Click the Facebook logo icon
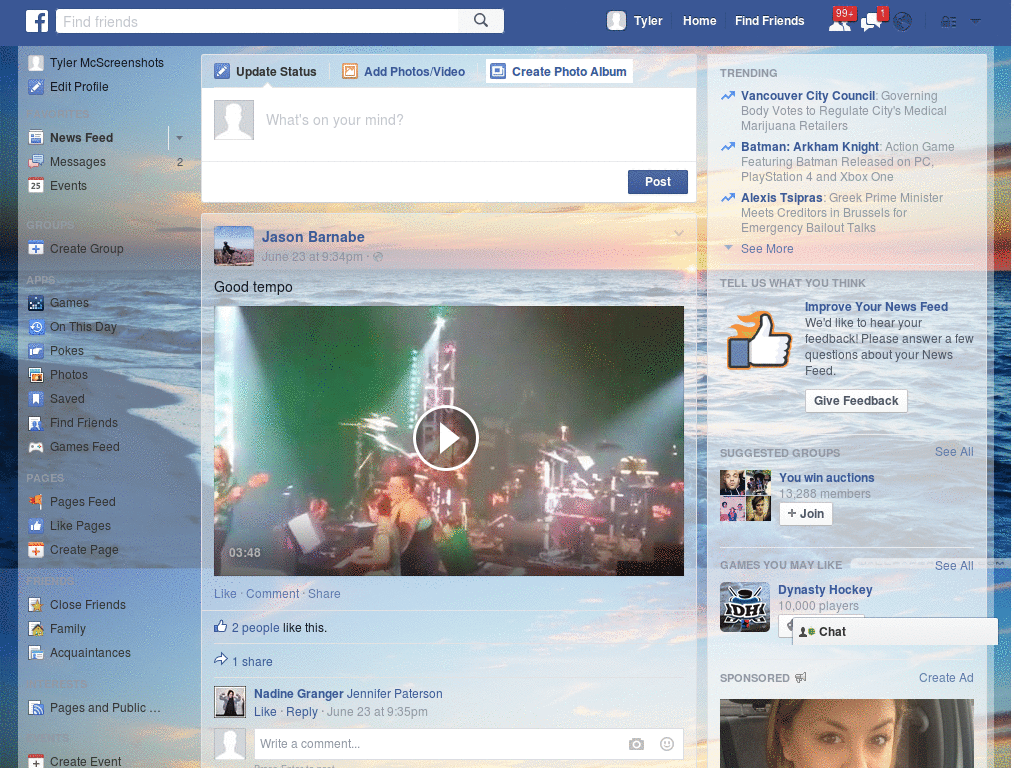 (37, 21)
